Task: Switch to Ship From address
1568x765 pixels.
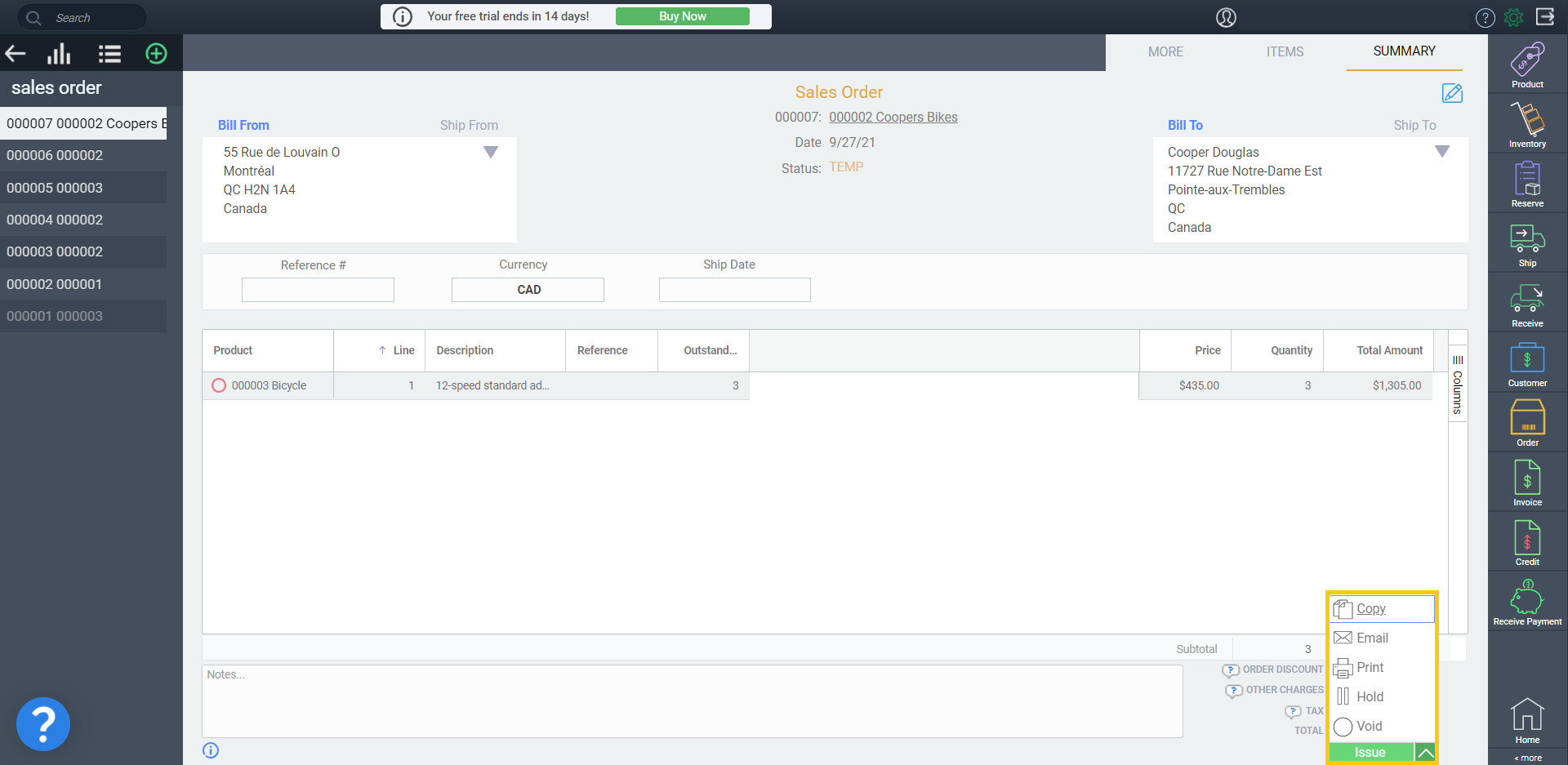Action: (469, 125)
